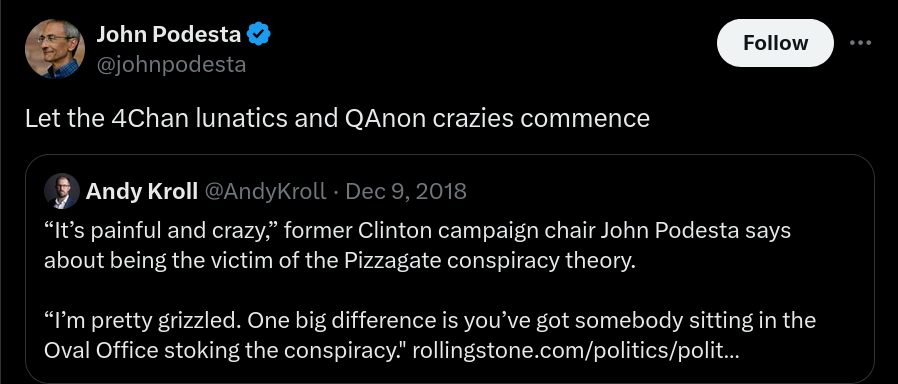Click the @AndyKroll handle
Viewport: 898px width, 384px height.
tap(265, 191)
